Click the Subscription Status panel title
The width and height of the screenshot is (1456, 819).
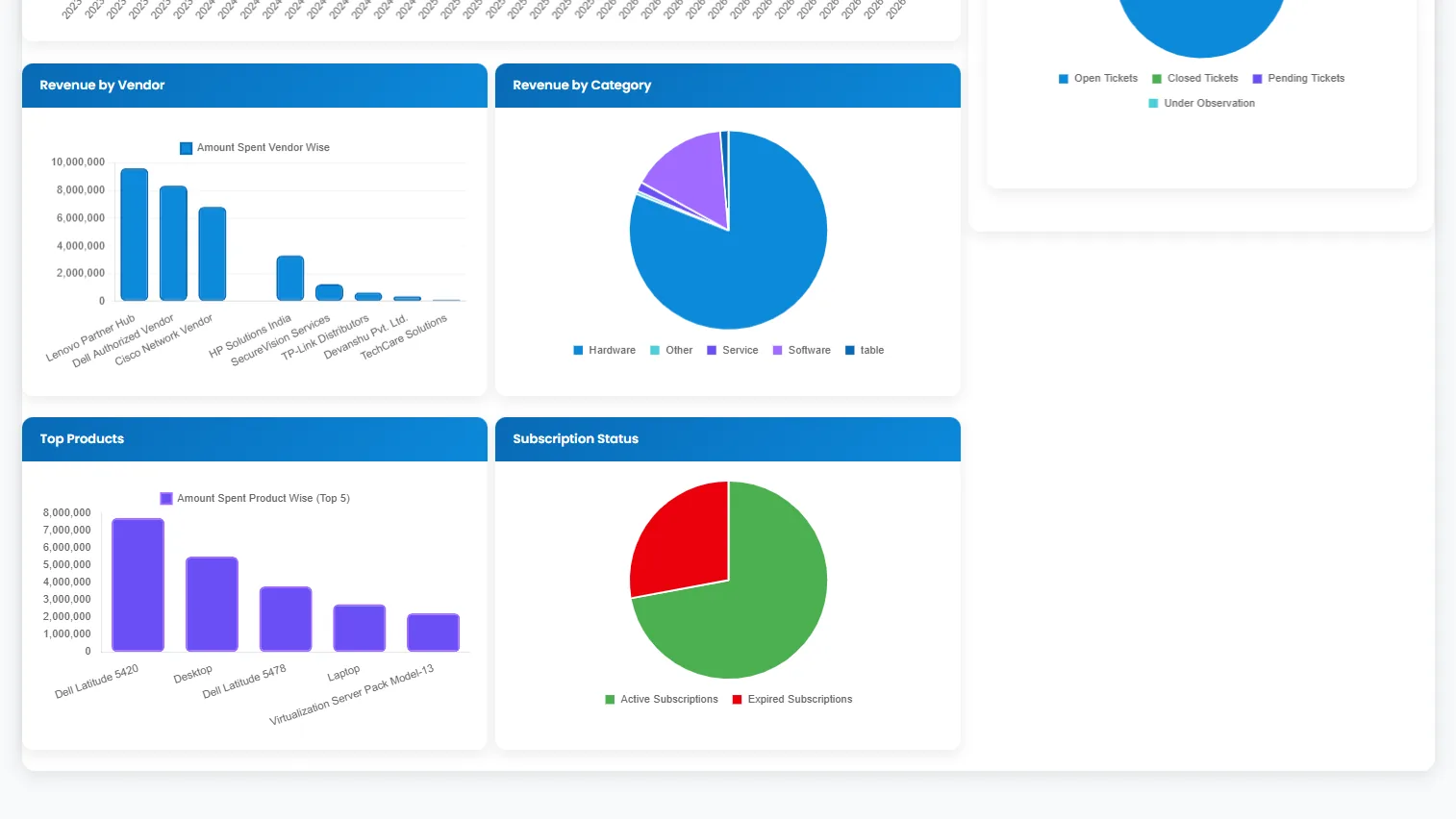575,439
